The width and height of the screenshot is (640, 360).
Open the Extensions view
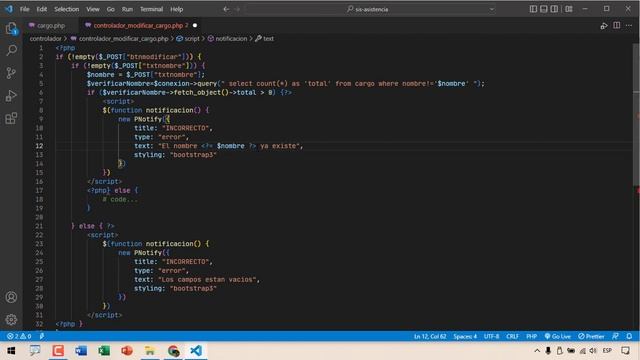[11, 118]
